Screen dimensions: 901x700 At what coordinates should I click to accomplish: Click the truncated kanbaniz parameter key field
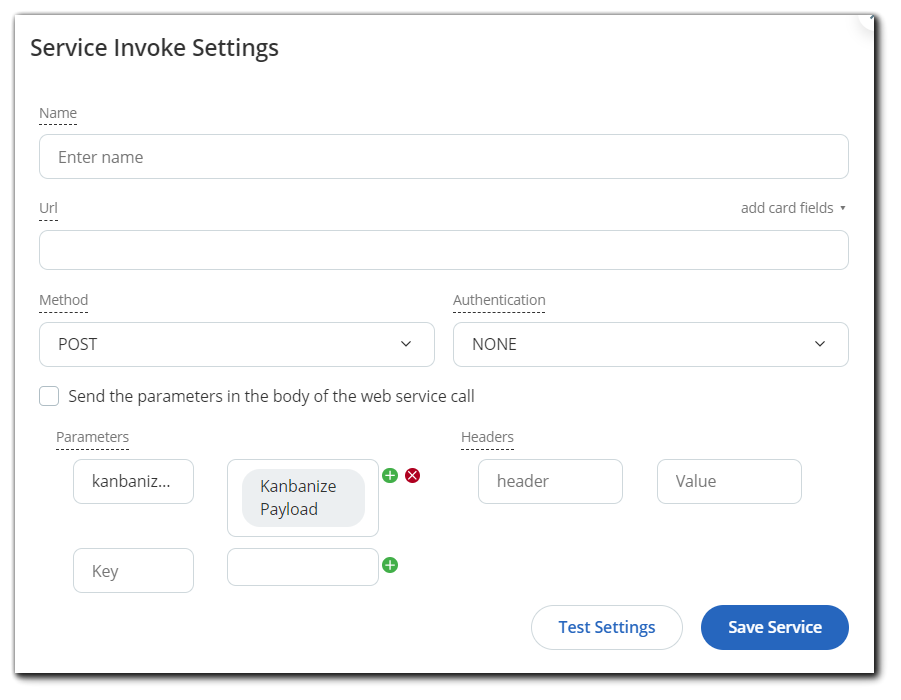(x=133, y=481)
